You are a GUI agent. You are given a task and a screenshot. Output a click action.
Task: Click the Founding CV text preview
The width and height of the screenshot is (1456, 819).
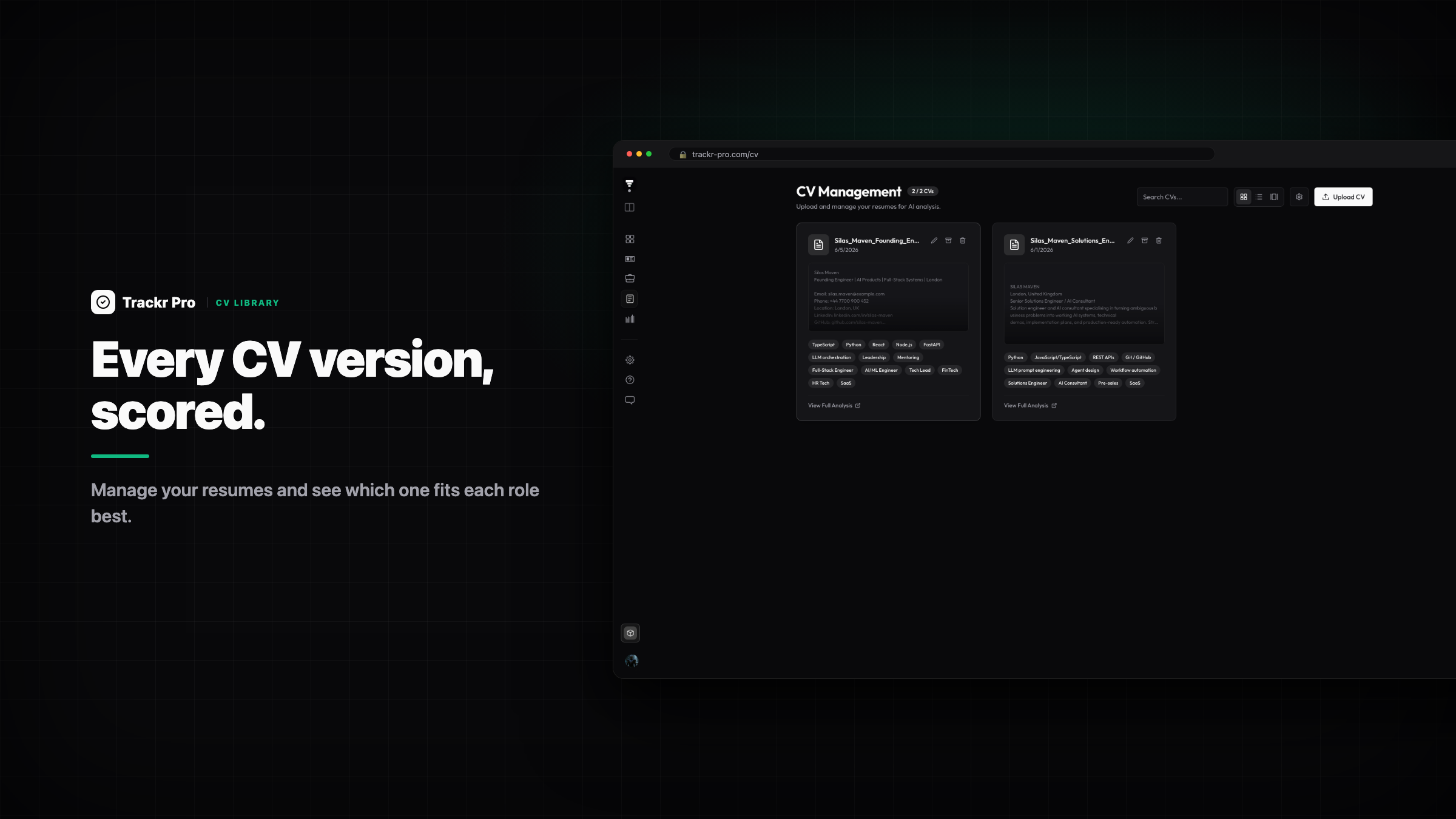(888, 297)
